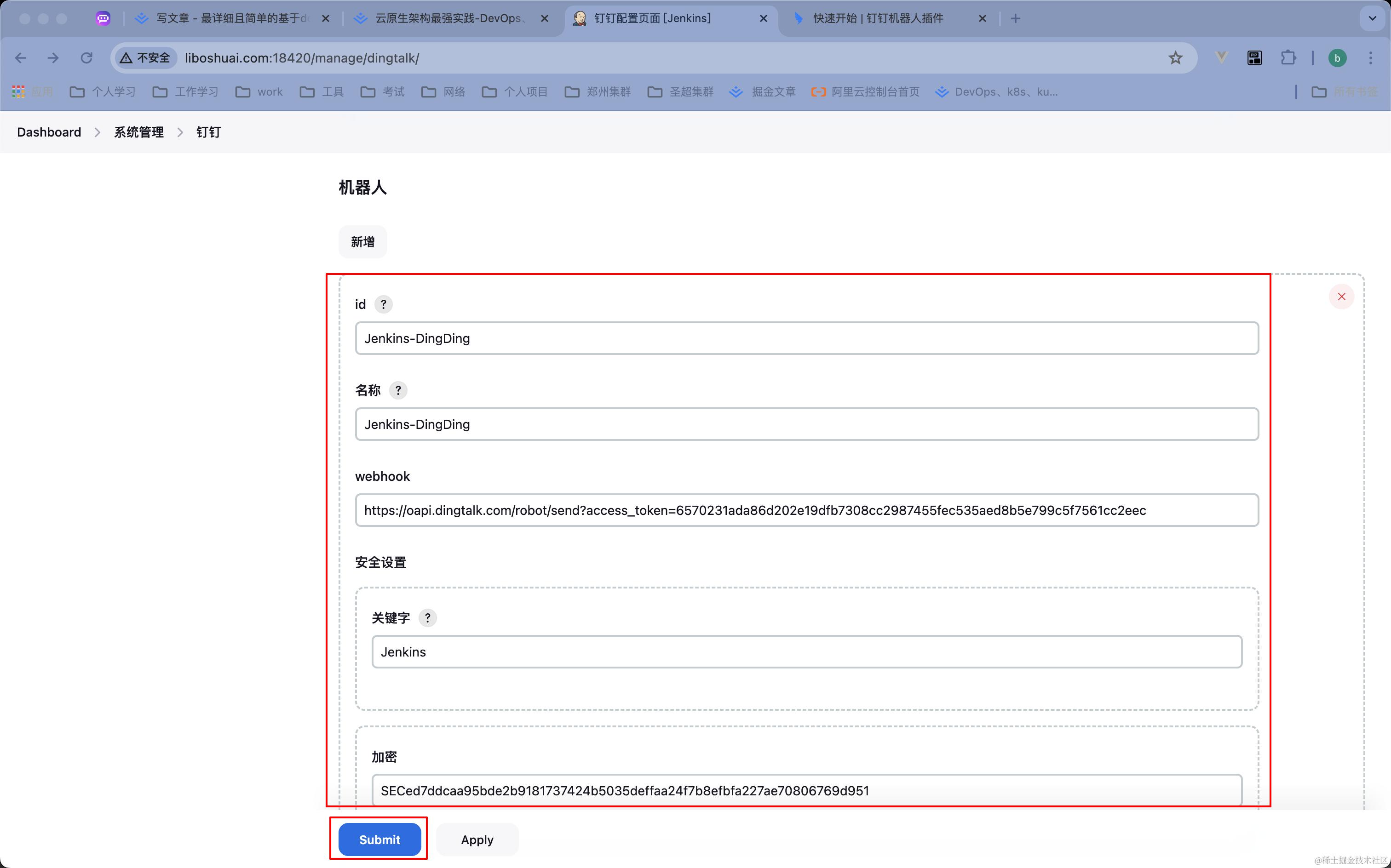
Task: Delete robot with red X icon
Action: point(1341,296)
